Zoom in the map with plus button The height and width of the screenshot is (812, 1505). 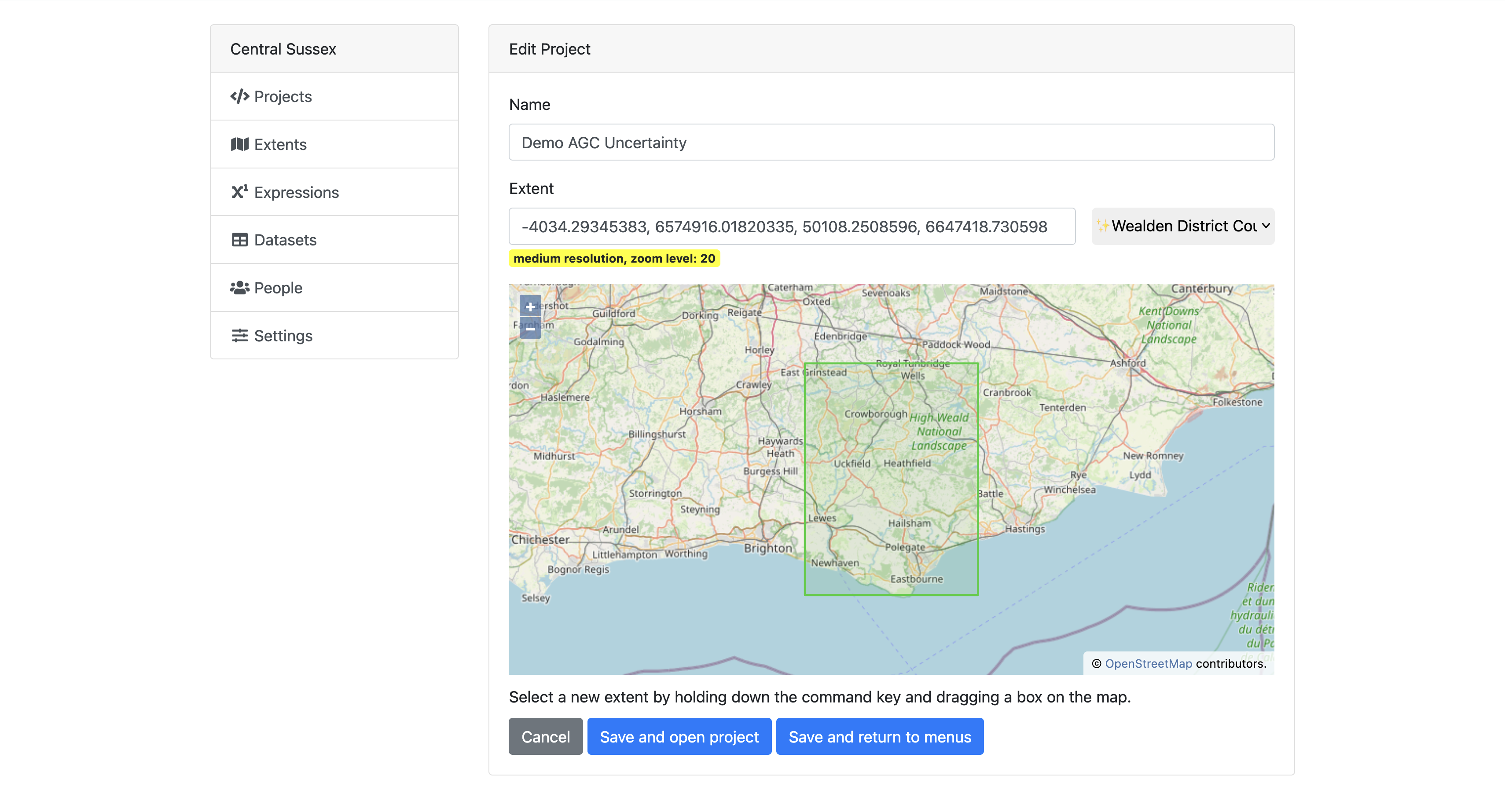(530, 307)
